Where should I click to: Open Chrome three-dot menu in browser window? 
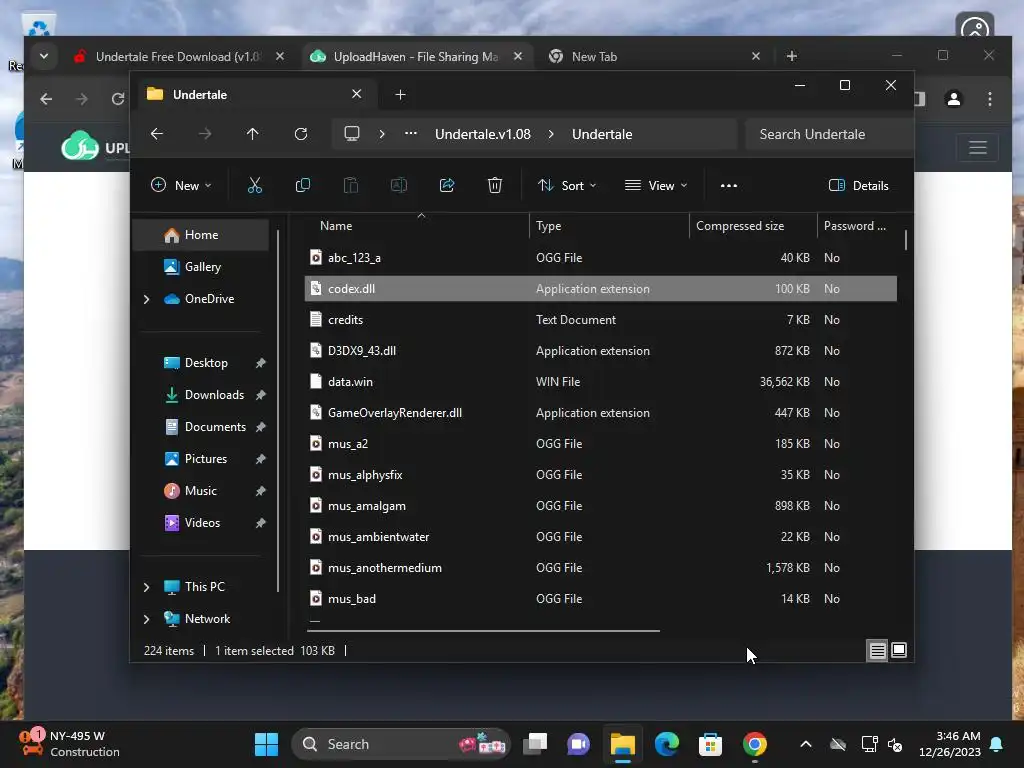click(x=990, y=99)
